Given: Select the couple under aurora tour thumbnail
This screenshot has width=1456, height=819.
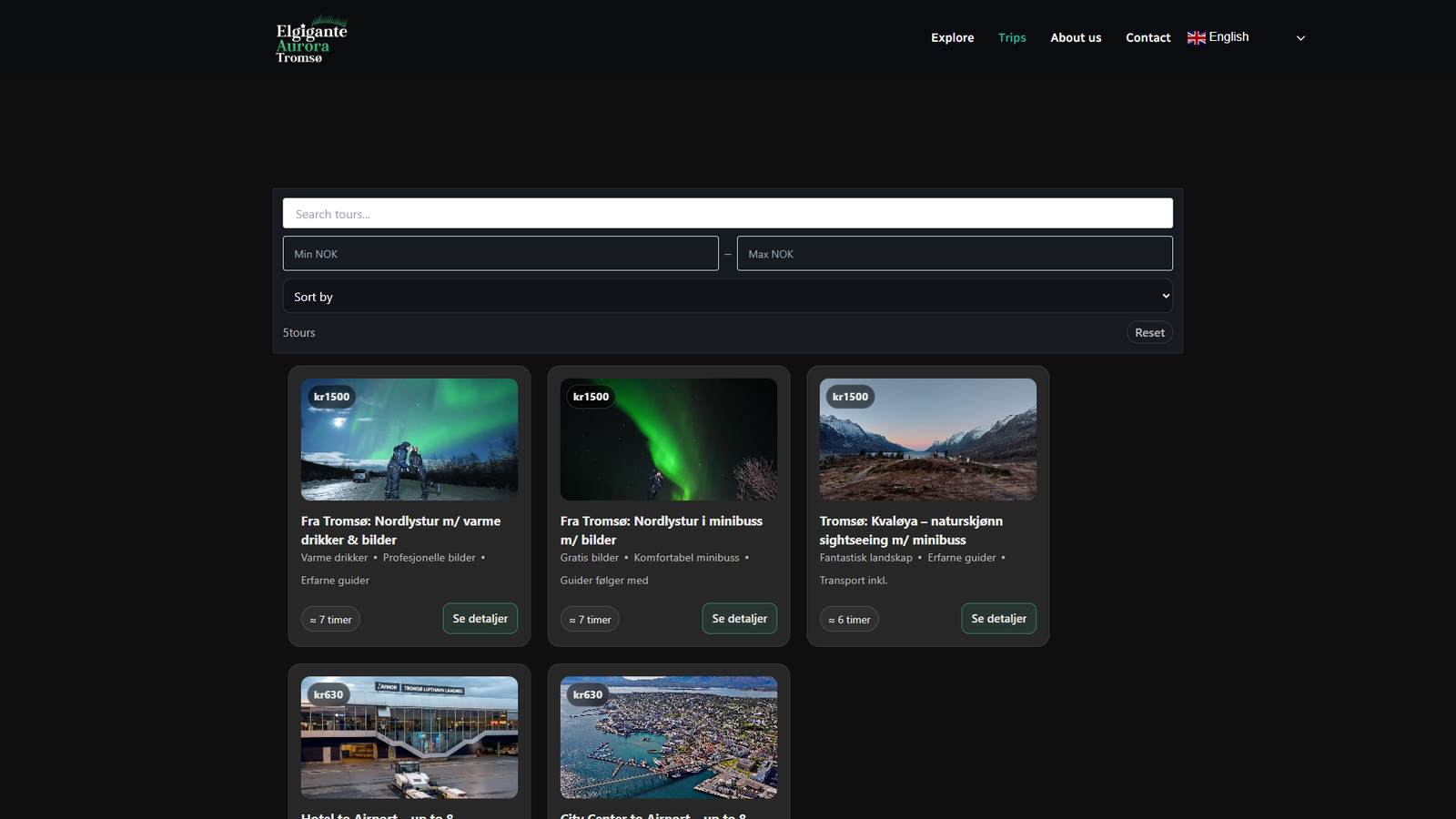Looking at the screenshot, I should pos(409,440).
